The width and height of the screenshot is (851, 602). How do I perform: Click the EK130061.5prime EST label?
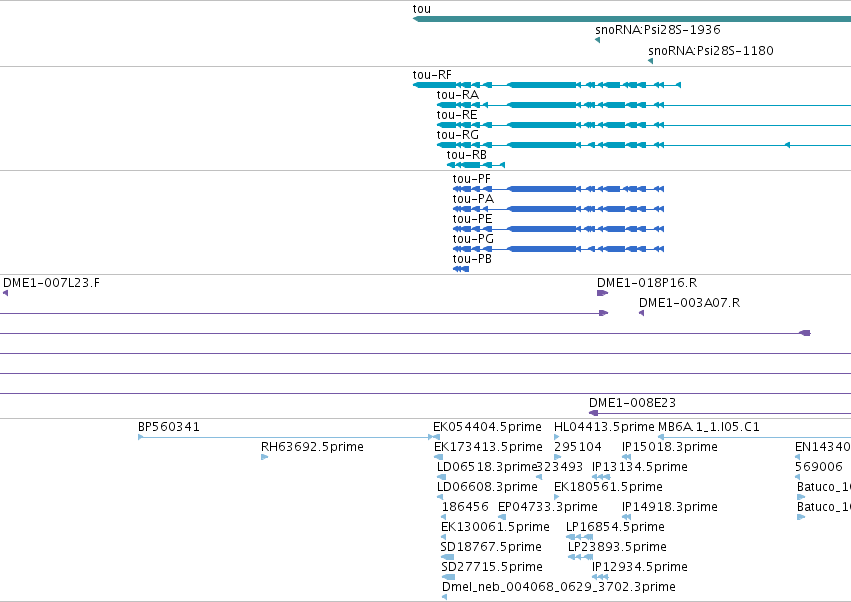click(496, 527)
